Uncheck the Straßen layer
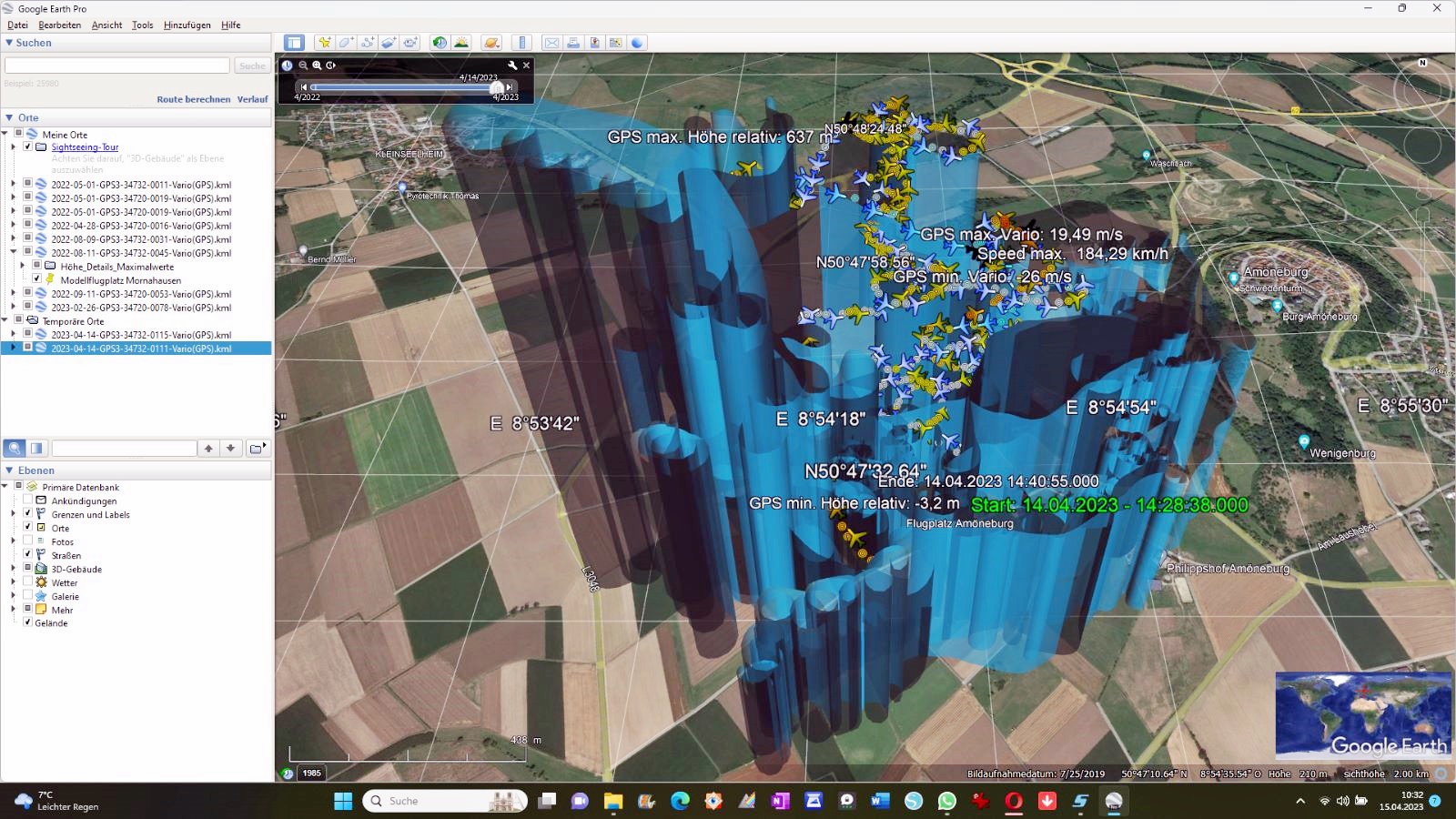The image size is (1456, 819). click(27, 554)
